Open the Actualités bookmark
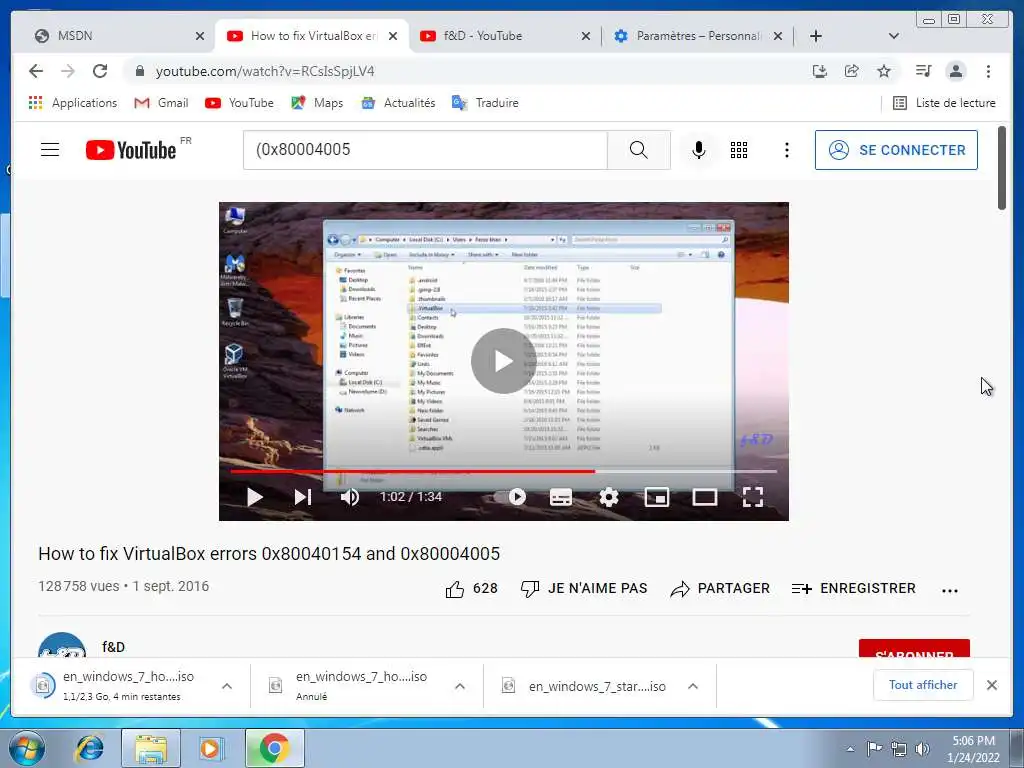The height and width of the screenshot is (768, 1024). pos(398,103)
